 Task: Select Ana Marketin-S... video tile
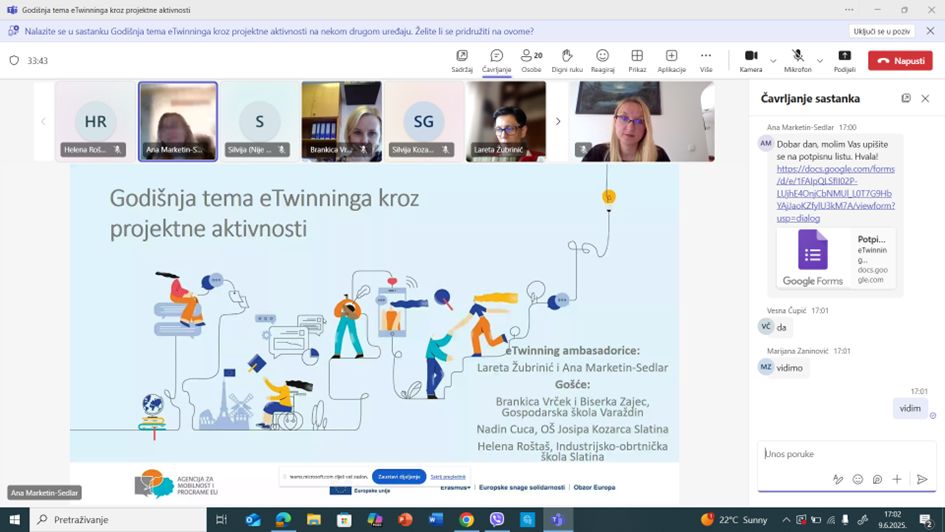click(178, 121)
